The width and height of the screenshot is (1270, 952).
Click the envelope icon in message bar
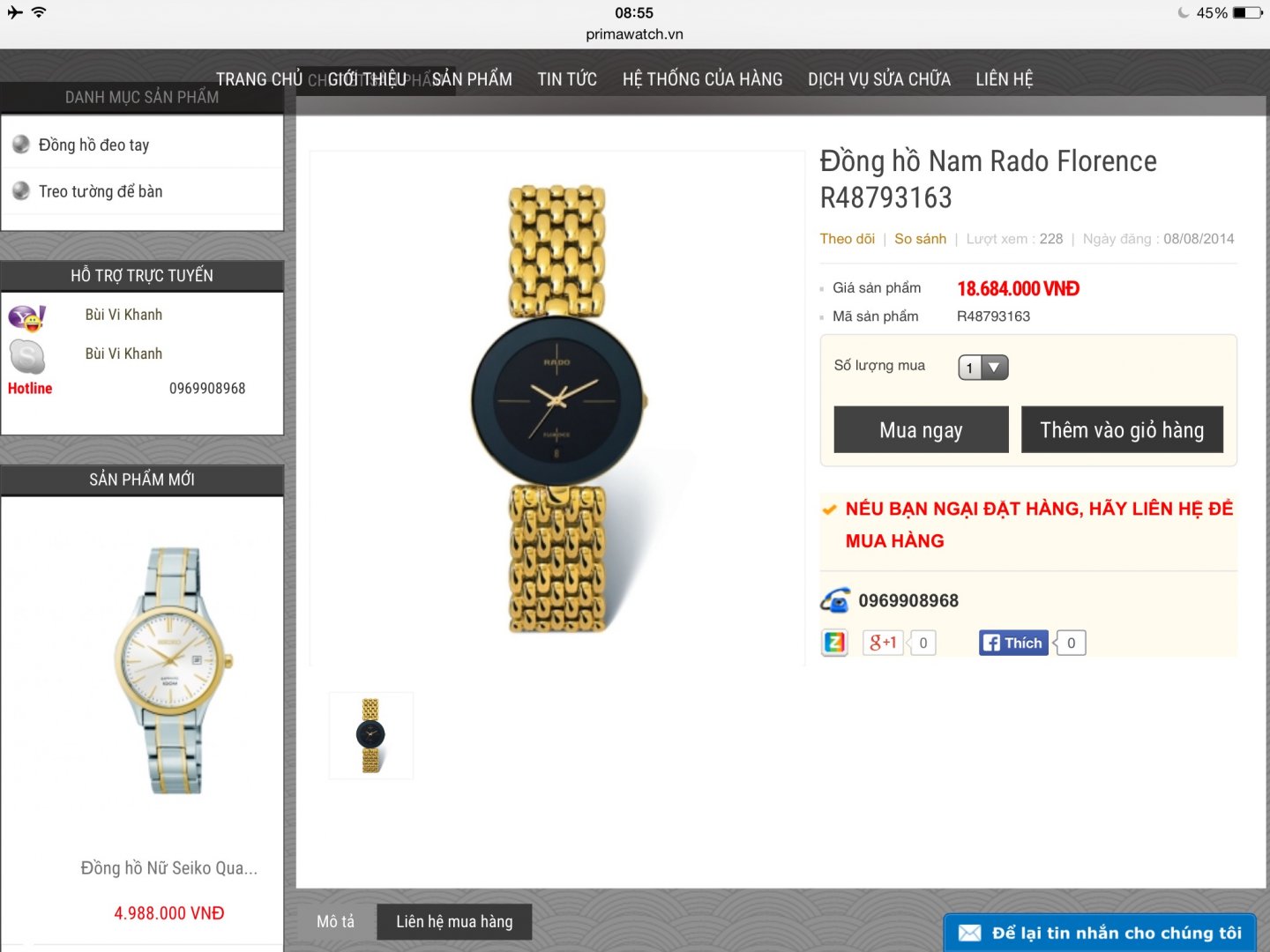[x=969, y=933]
